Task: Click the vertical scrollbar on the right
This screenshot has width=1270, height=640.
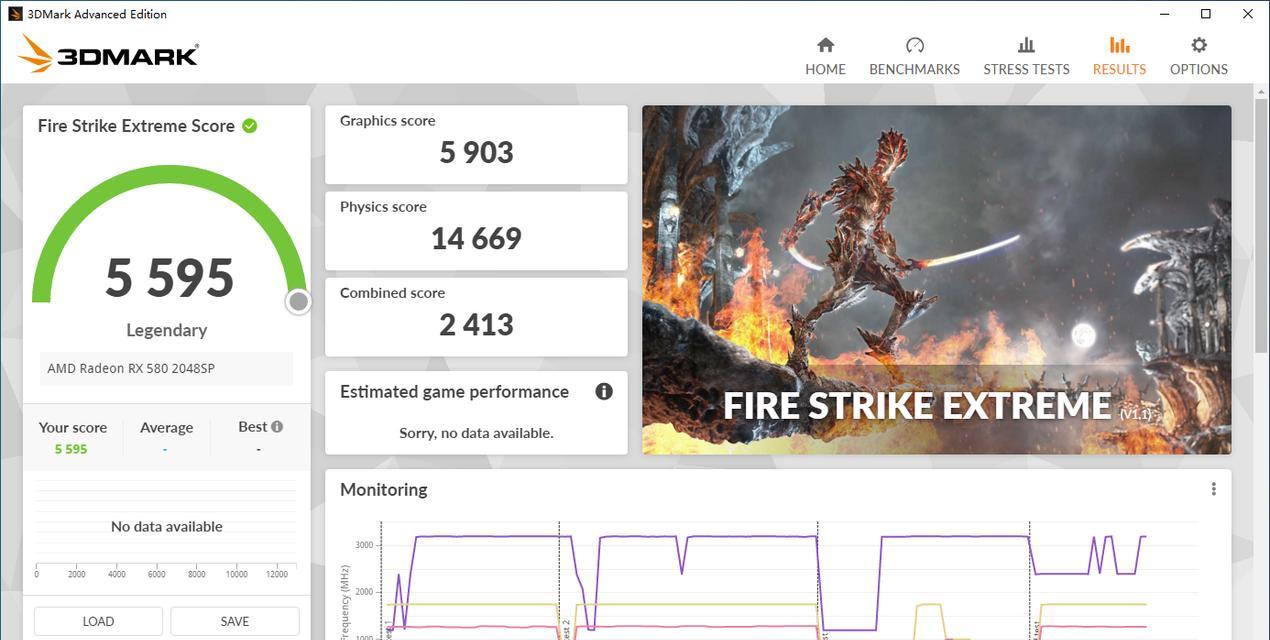Action: click(x=1261, y=225)
